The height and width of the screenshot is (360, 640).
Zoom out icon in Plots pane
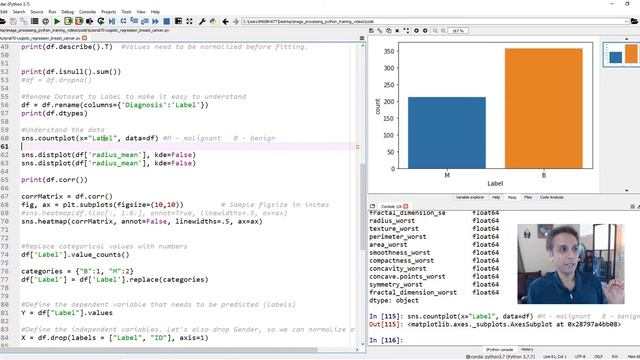coord(435,31)
